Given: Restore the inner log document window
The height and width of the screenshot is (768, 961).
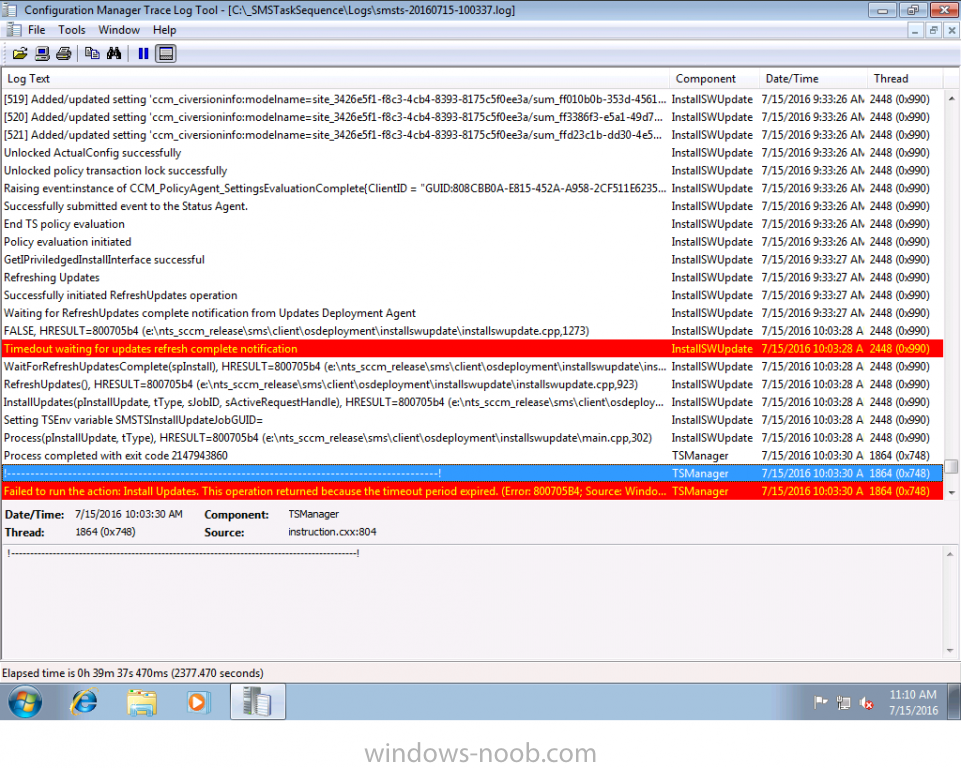Looking at the screenshot, I should coord(933,30).
